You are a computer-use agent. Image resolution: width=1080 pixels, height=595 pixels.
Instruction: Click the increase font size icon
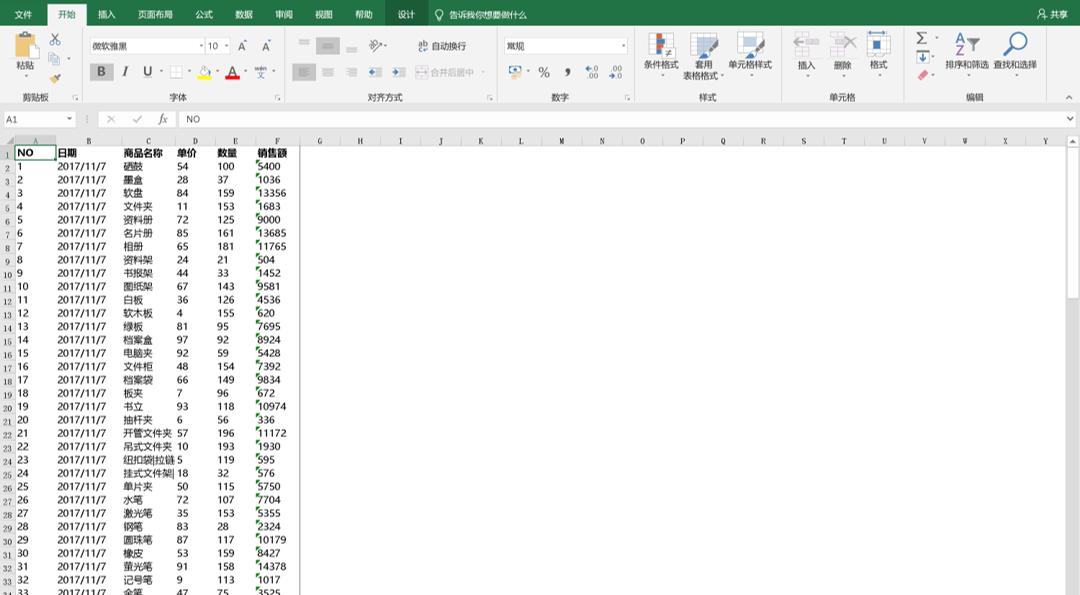pos(243,46)
